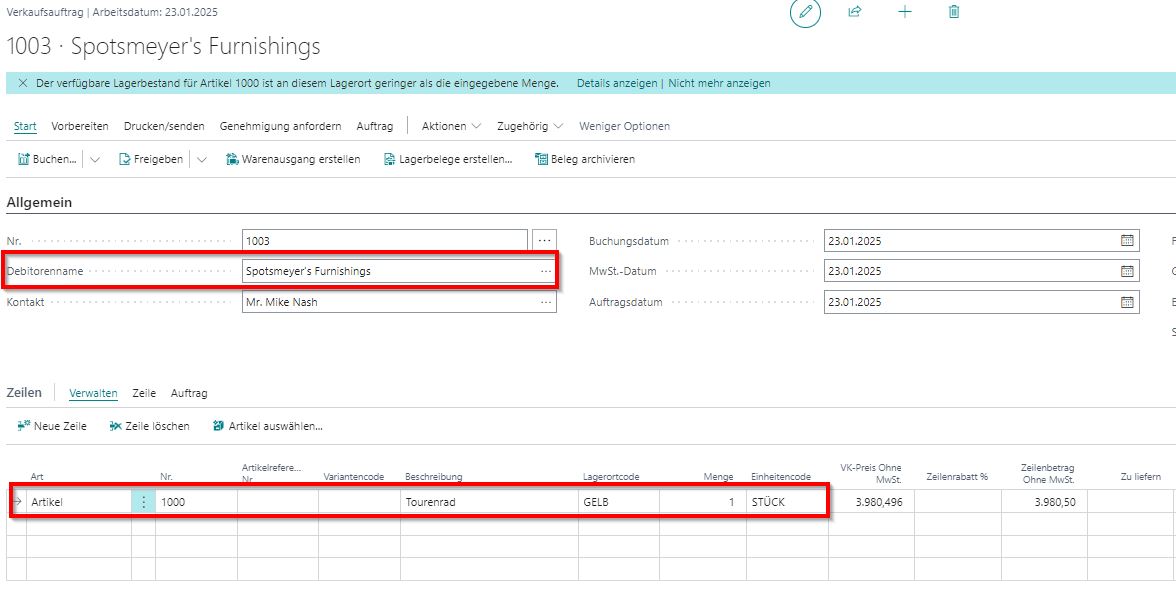Click the line Nr. cell 1000

[x=196, y=502]
